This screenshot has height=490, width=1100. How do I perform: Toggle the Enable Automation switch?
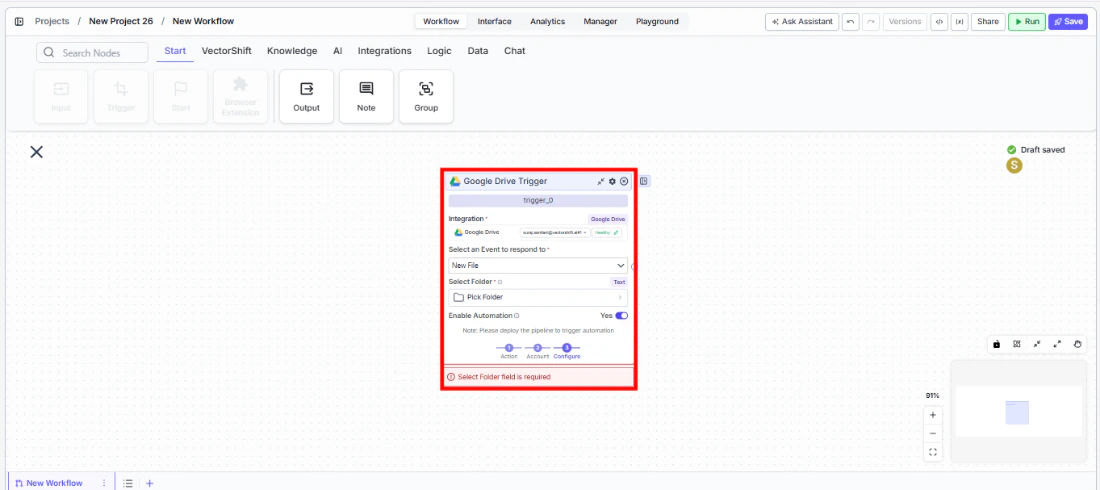(x=622, y=316)
